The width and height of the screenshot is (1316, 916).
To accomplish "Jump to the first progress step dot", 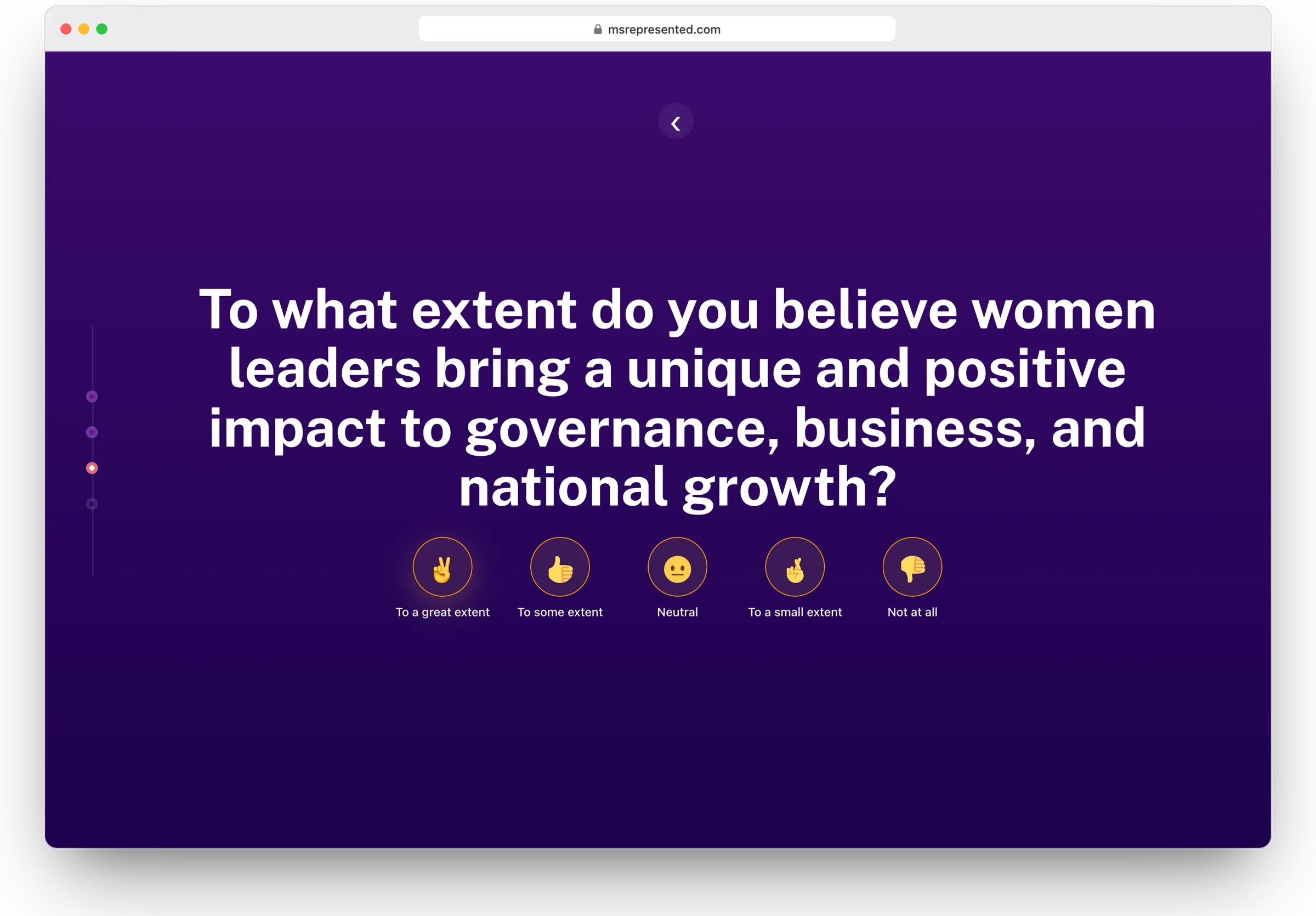I will 92,397.
